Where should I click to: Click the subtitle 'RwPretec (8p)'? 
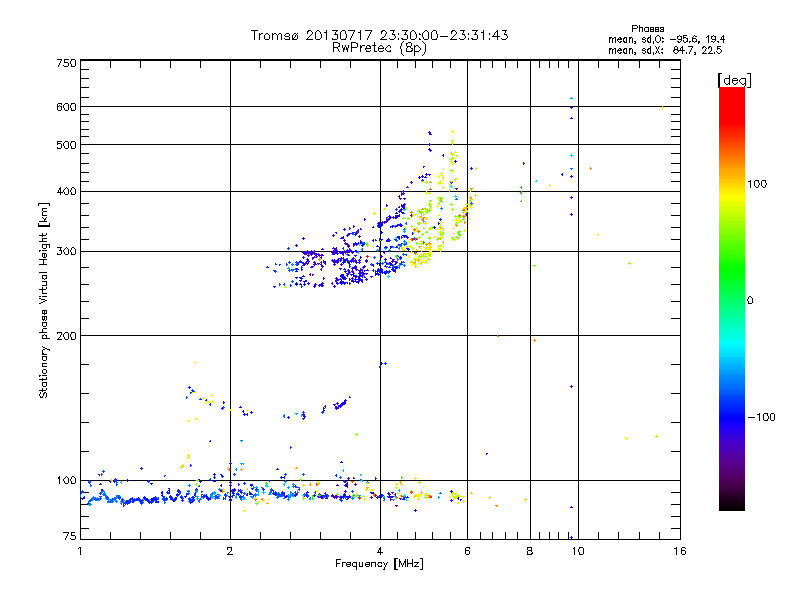[379, 48]
